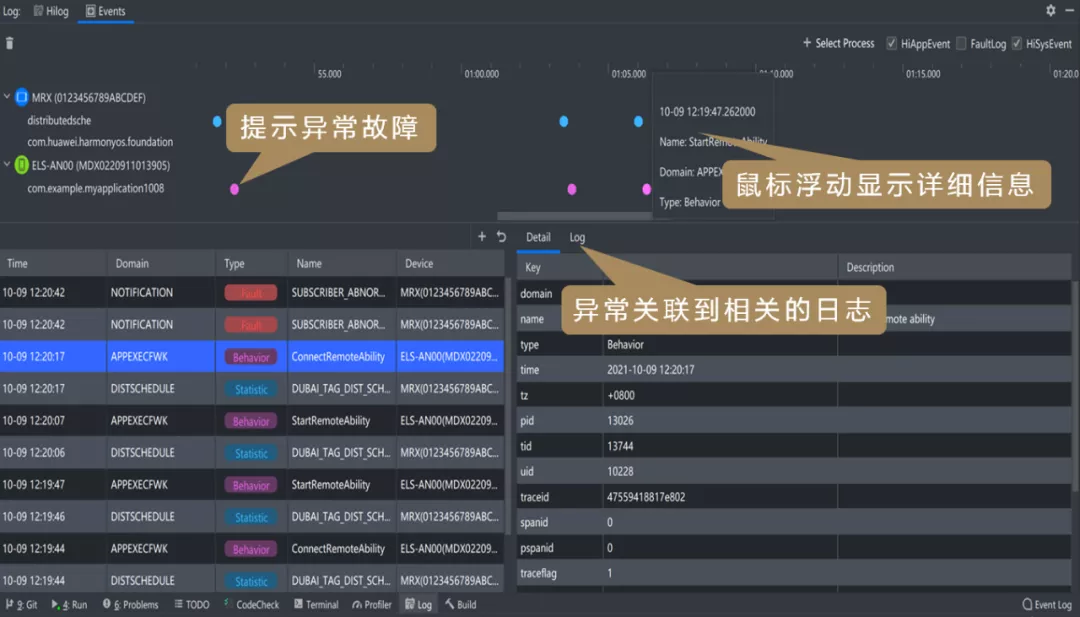This screenshot has height=617, width=1080.
Task: Select the com.example.myapplication1008 process row
Action: 96,188
